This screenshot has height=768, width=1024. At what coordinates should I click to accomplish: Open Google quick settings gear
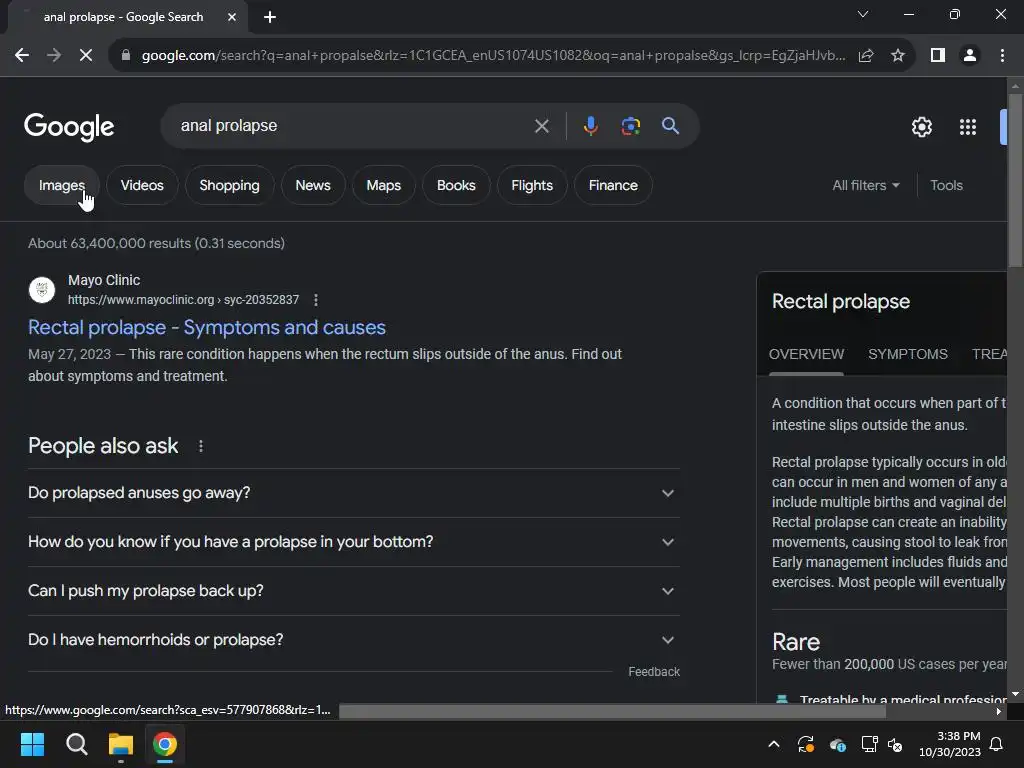click(x=921, y=127)
